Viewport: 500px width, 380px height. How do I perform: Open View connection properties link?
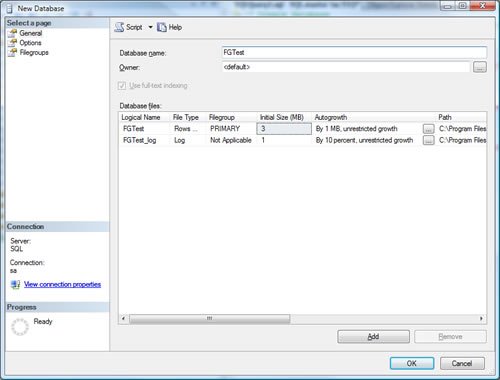tap(62, 284)
